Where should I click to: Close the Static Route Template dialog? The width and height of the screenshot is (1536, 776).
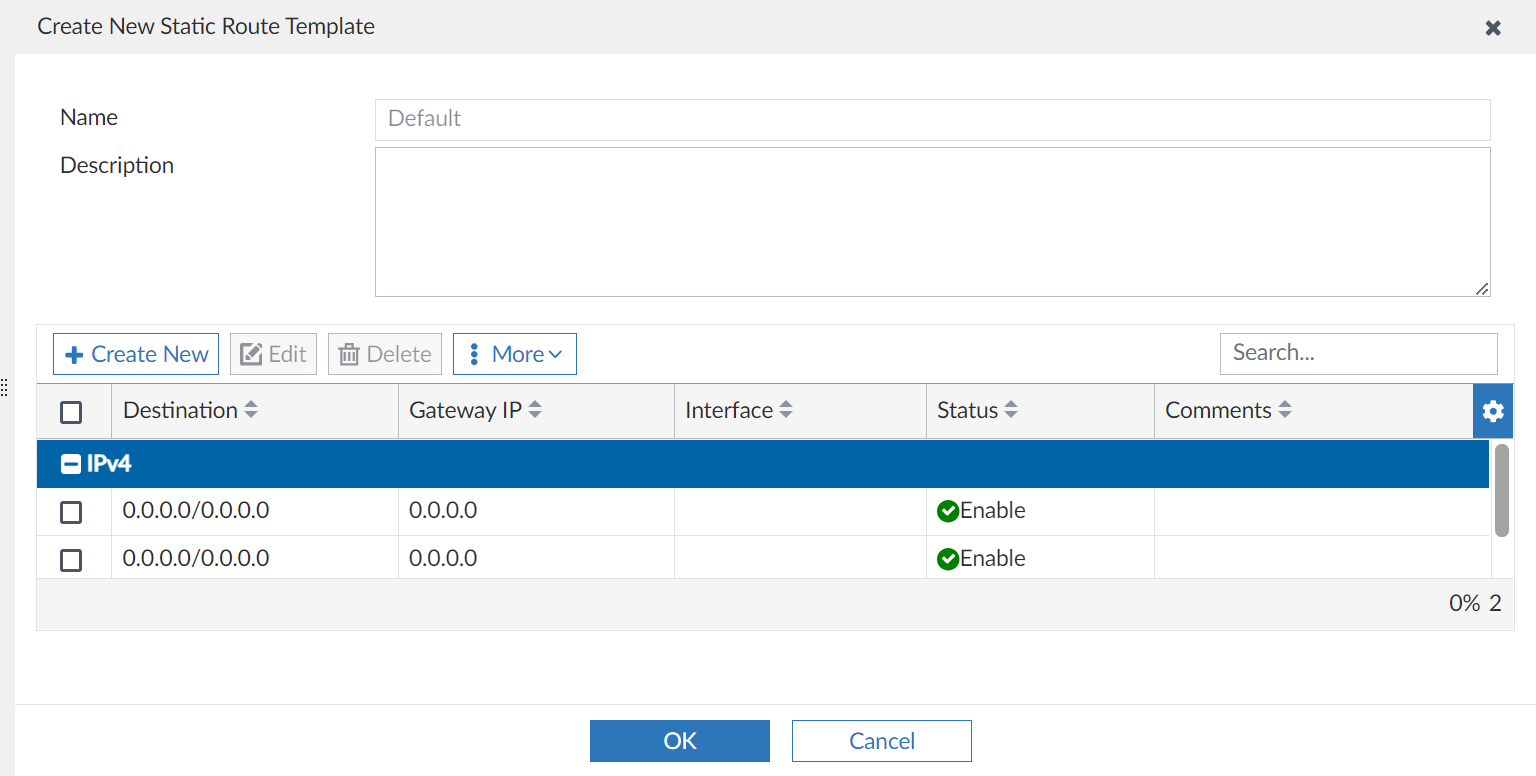click(x=1493, y=27)
